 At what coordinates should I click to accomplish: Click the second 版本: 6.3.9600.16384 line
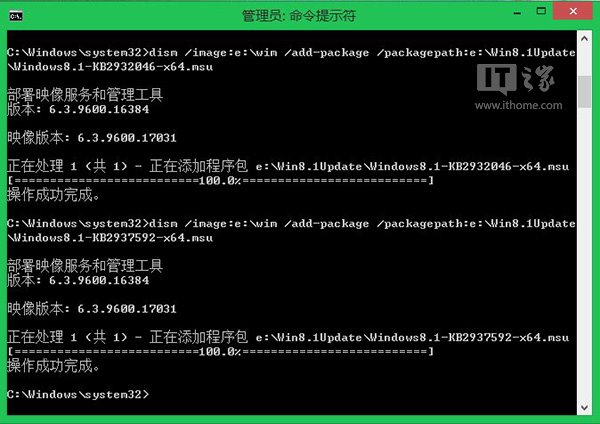coord(78,280)
